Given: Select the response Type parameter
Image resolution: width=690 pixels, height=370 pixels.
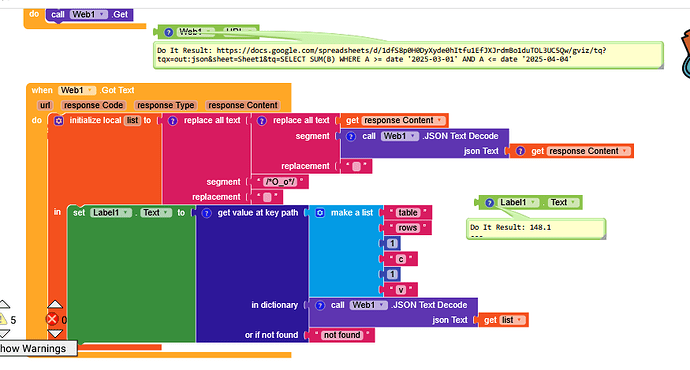Looking at the screenshot, I should [165, 106].
